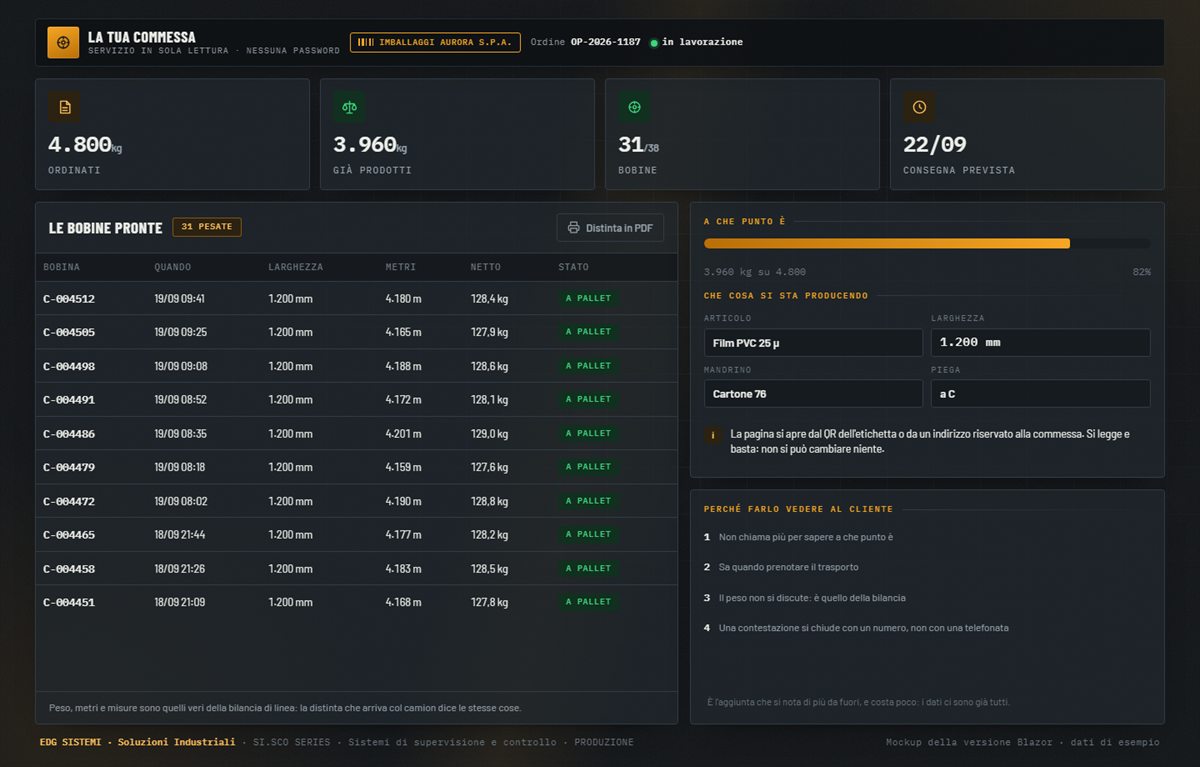The width and height of the screenshot is (1200, 767).
Task: Click the barcode icon in Imballaggi Aurora badge
Action: 366,42
